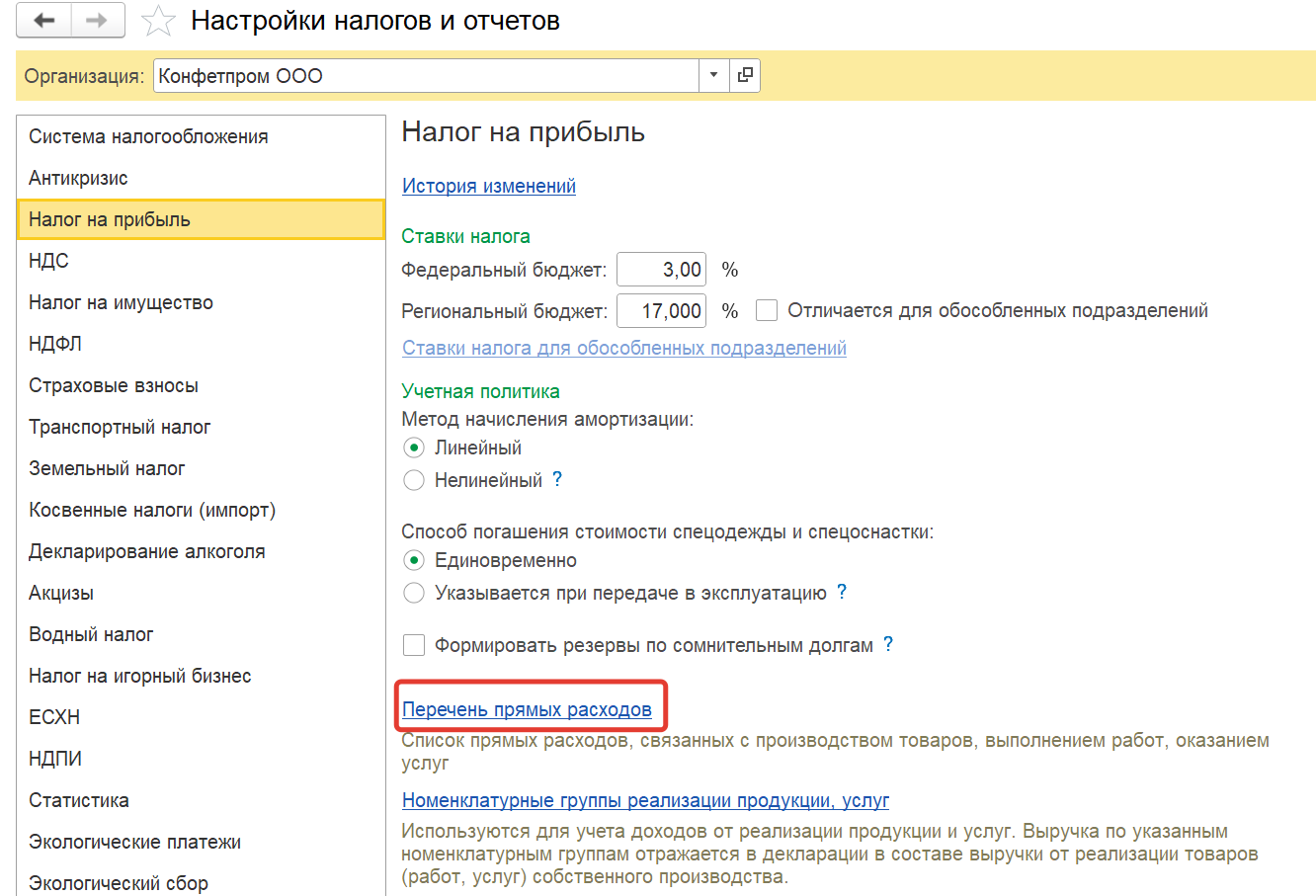The width and height of the screenshot is (1316, 896).
Task: Open the НДС settings section
Action: [x=48, y=261]
